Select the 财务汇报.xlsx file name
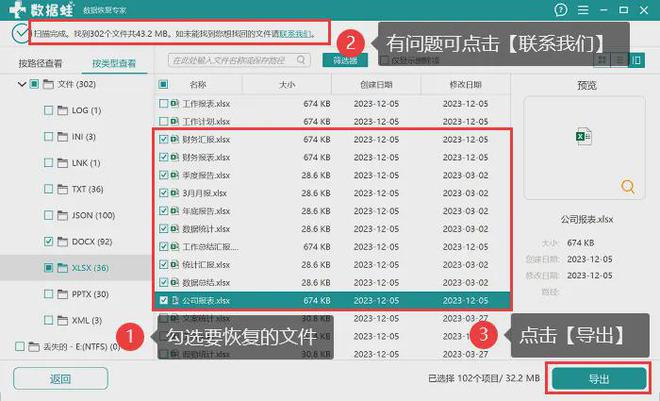Image resolution: width=660 pixels, height=401 pixels. tap(206, 139)
